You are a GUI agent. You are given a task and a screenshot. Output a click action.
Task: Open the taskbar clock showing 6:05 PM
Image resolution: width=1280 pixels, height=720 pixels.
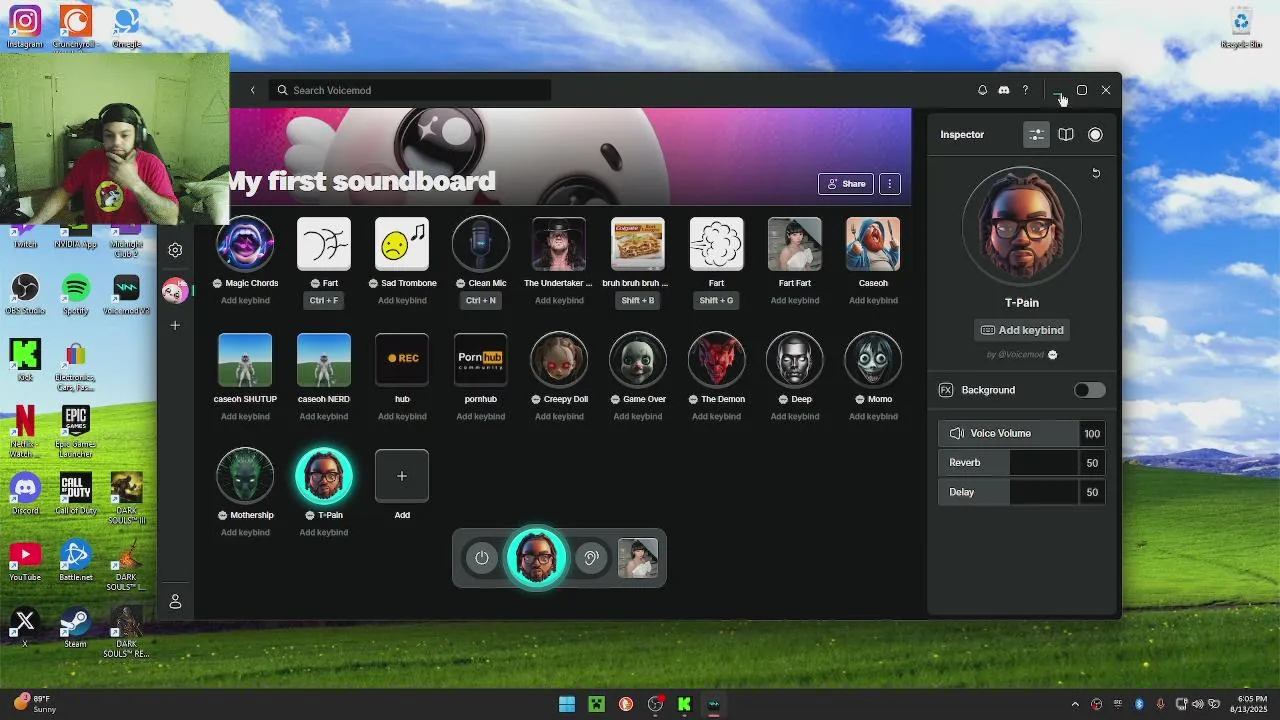(1251, 704)
